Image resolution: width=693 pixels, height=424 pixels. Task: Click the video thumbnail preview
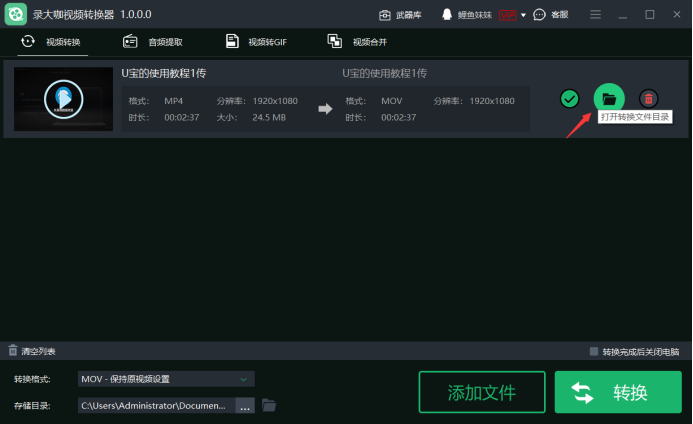[x=63, y=98]
